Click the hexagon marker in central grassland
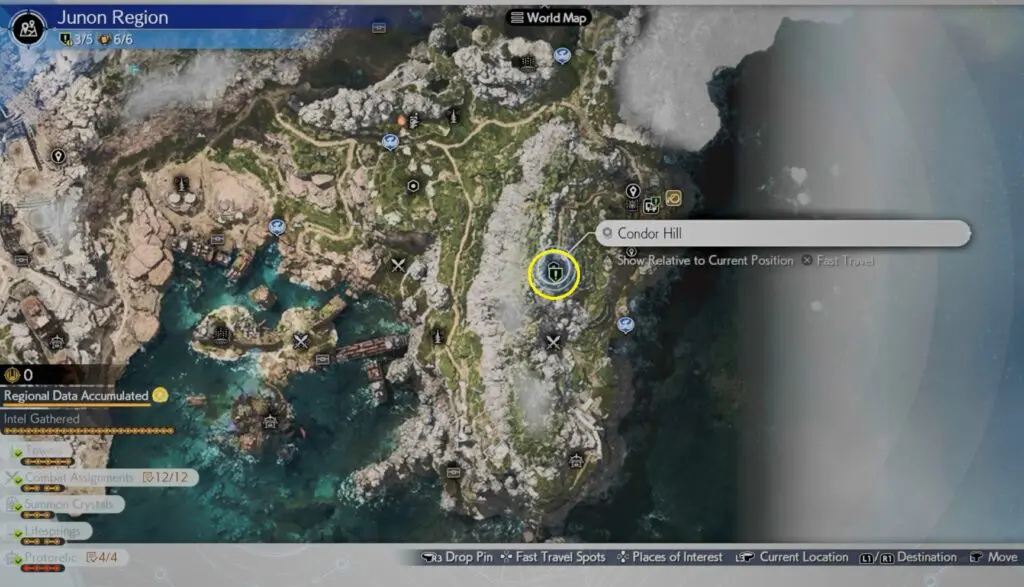Image resolution: width=1024 pixels, height=587 pixels. point(413,186)
